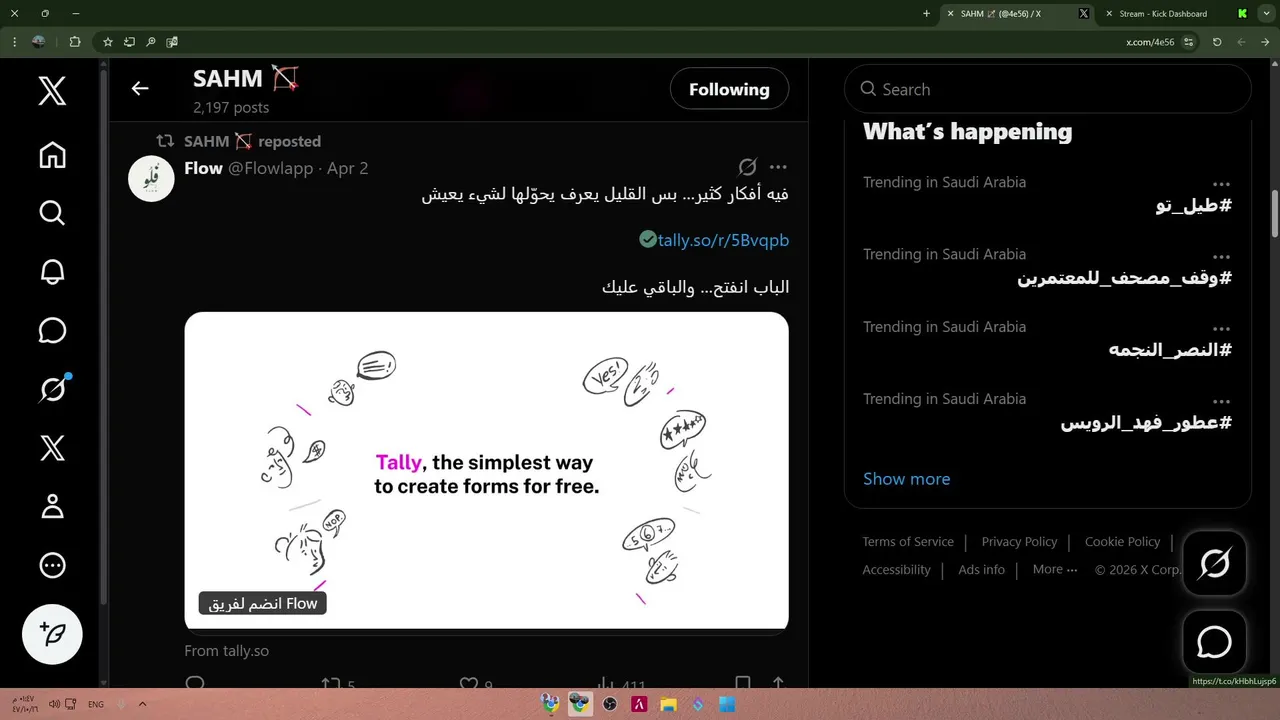Open site information icon next to the URL
Viewport: 1280px width, 720px height.
coord(1189,42)
